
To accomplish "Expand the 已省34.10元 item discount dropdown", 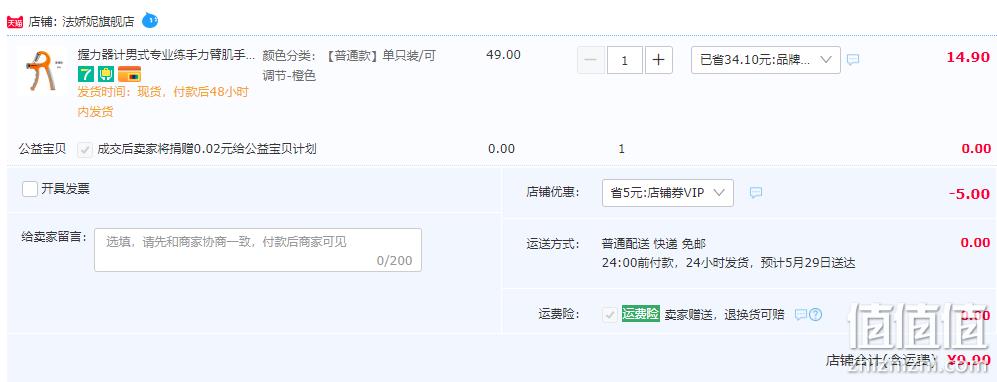I will pos(766,60).
